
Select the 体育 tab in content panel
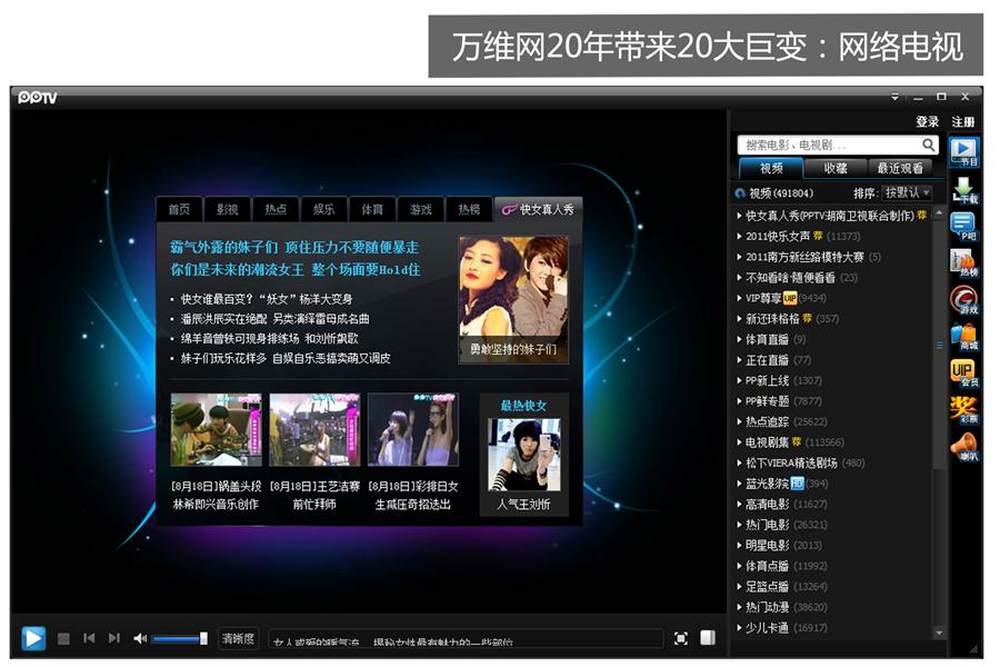(x=372, y=209)
